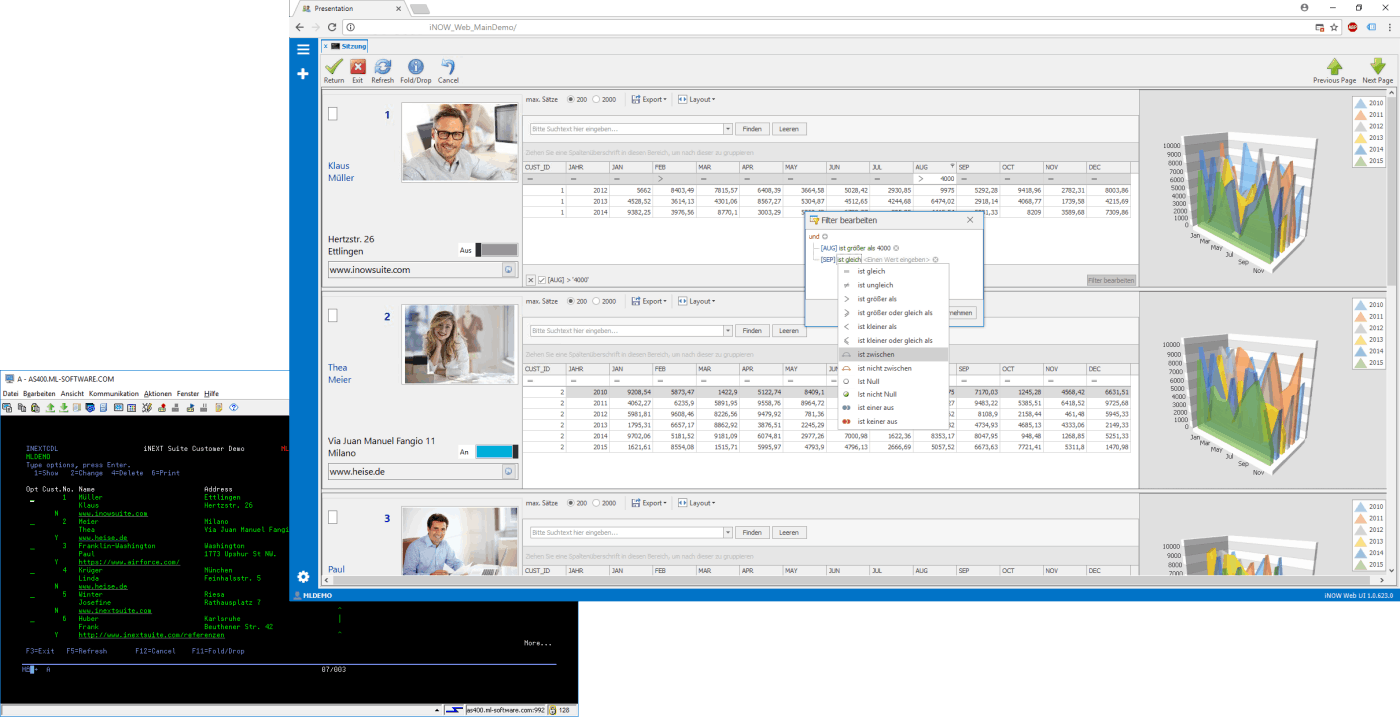Choose 'ist nicht Null' from operator list
Image resolution: width=1400 pixels, height=717 pixels.
pyautogui.click(x=894, y=394)
